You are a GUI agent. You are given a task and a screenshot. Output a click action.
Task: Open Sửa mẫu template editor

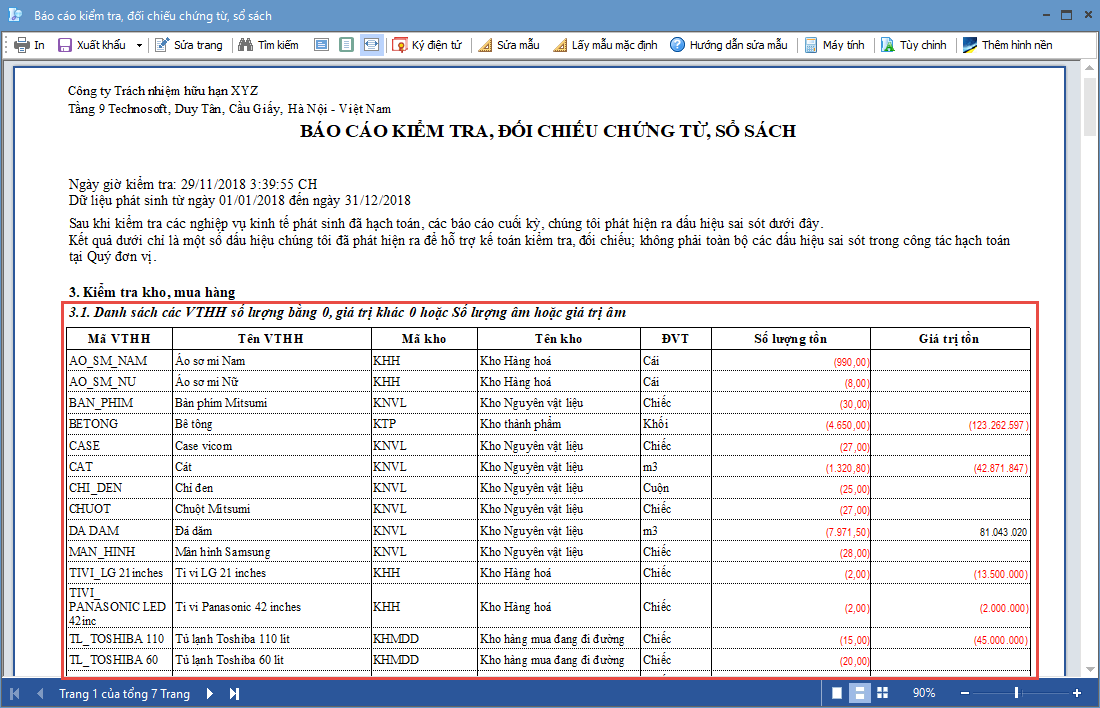[510, 45]
